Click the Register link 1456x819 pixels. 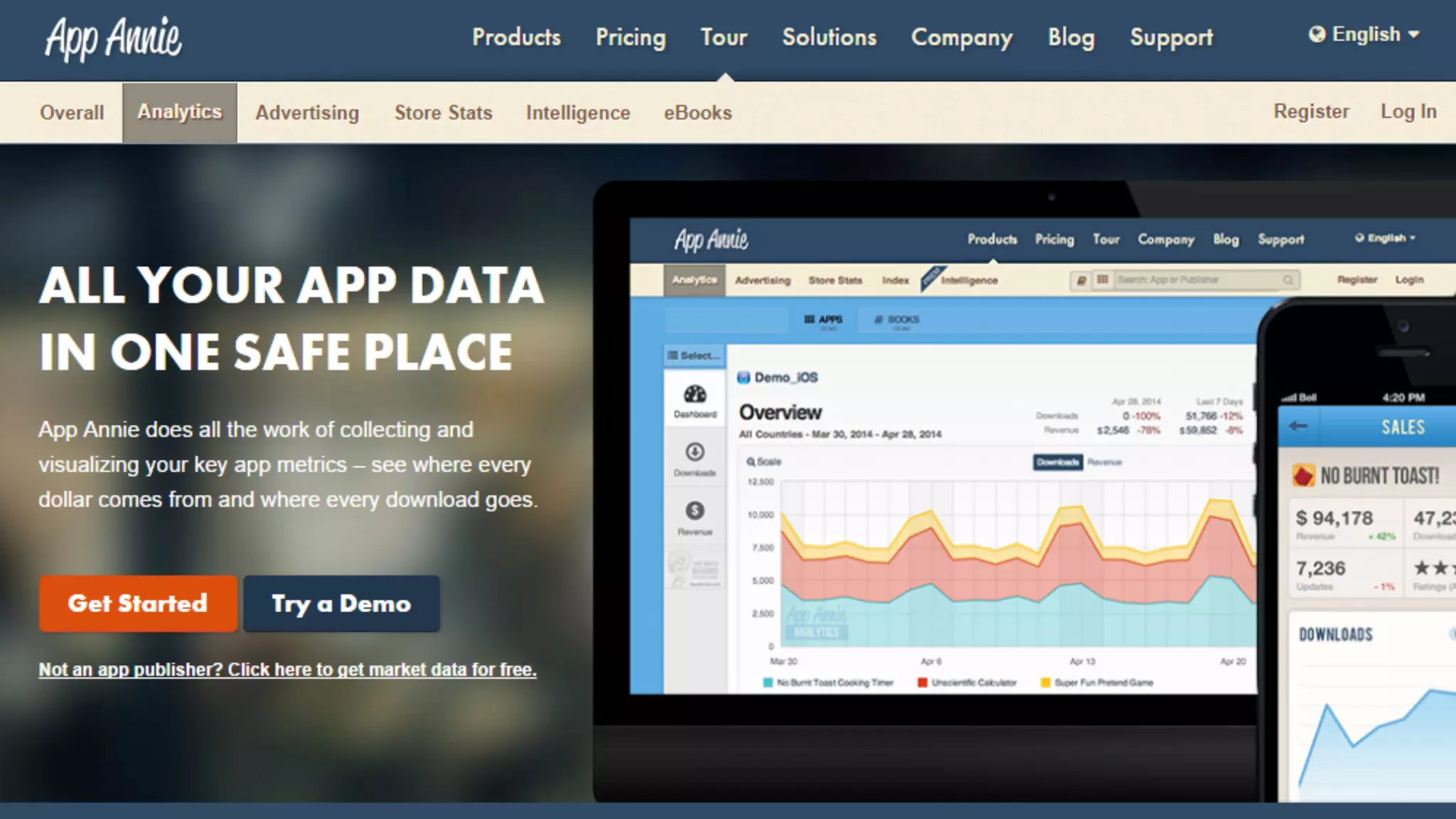[1311, 112]
